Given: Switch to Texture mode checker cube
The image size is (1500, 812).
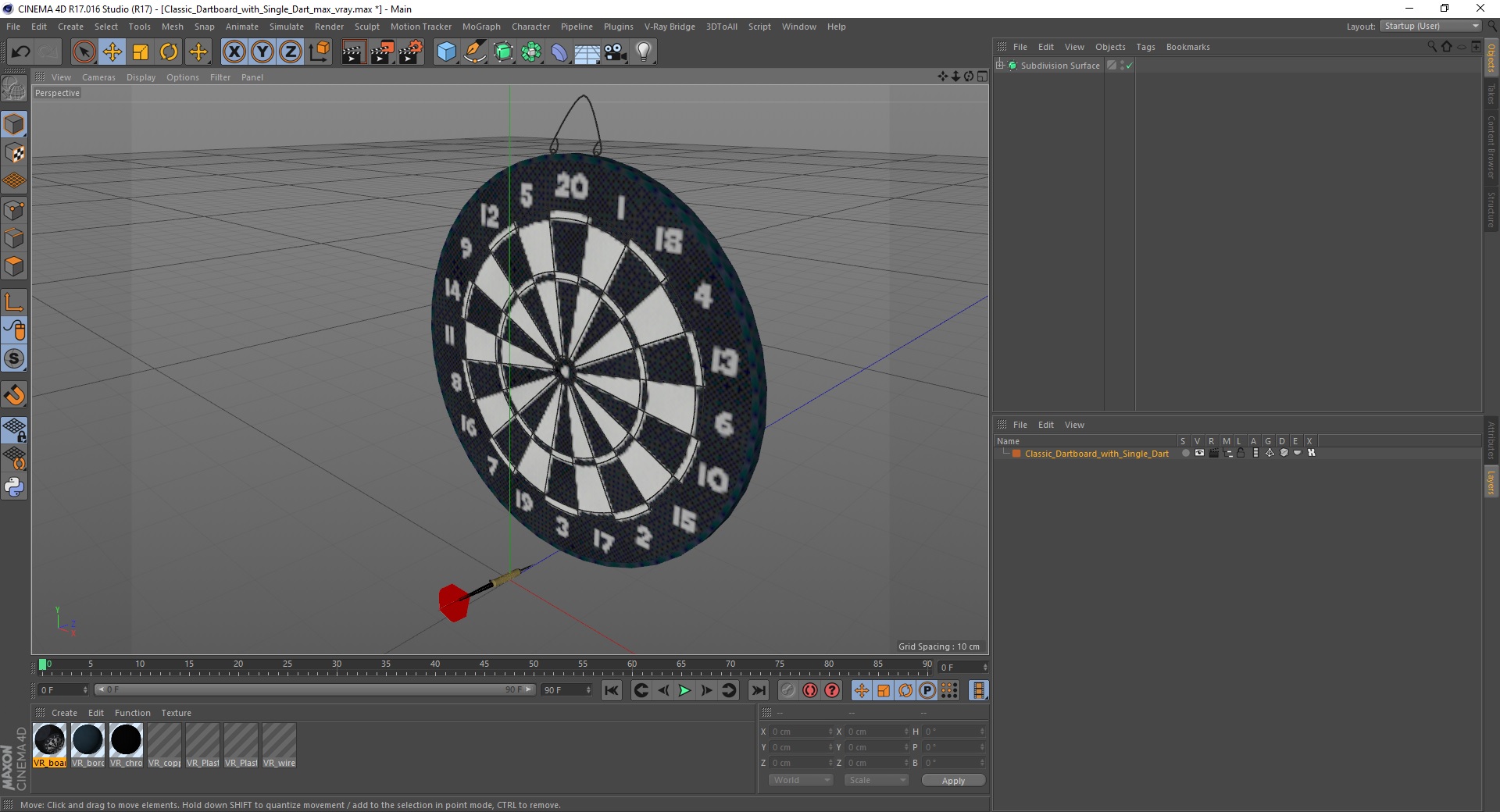Looking at the screenshot, I should pyautogui.click(x=14, y=153).
